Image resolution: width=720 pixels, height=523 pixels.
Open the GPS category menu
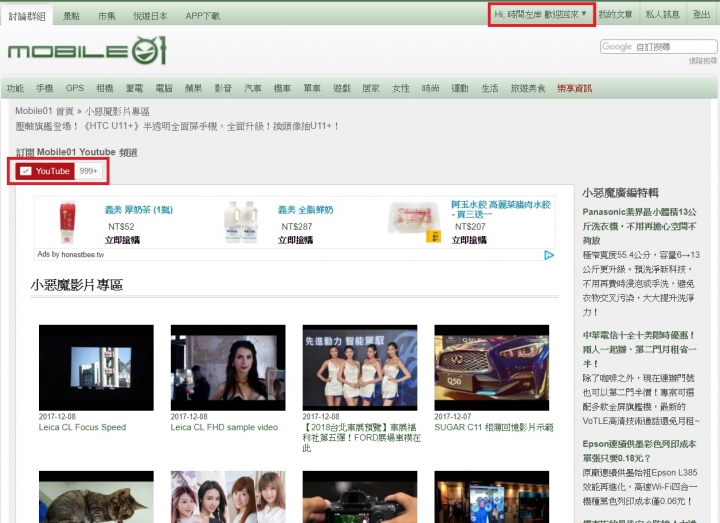(74, 88)
